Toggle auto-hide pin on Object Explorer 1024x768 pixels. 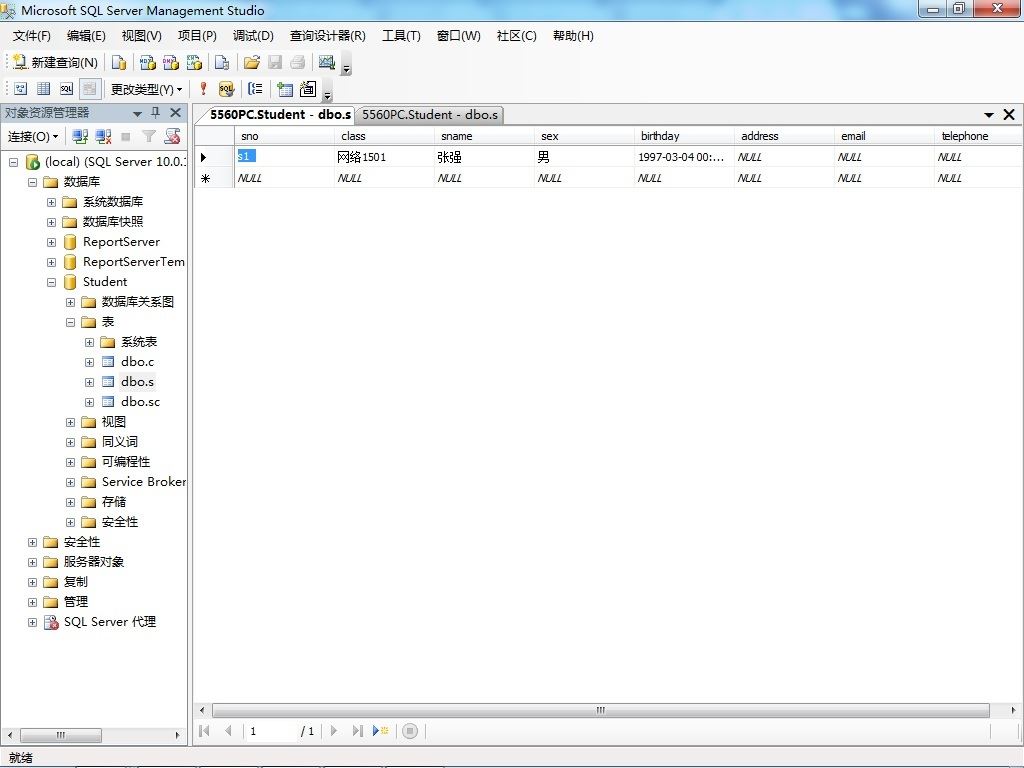pos(155,112)
